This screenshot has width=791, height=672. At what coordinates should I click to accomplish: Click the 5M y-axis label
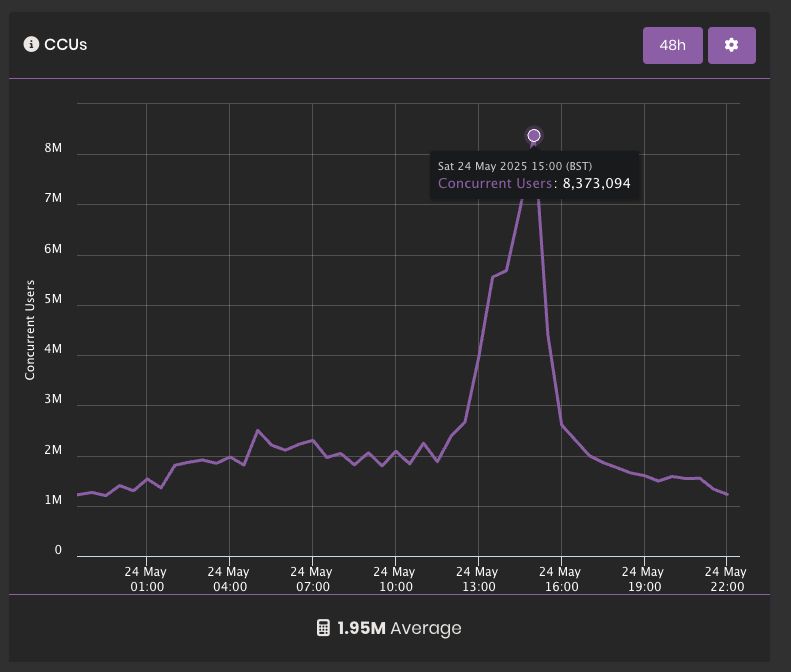[53, 299]
